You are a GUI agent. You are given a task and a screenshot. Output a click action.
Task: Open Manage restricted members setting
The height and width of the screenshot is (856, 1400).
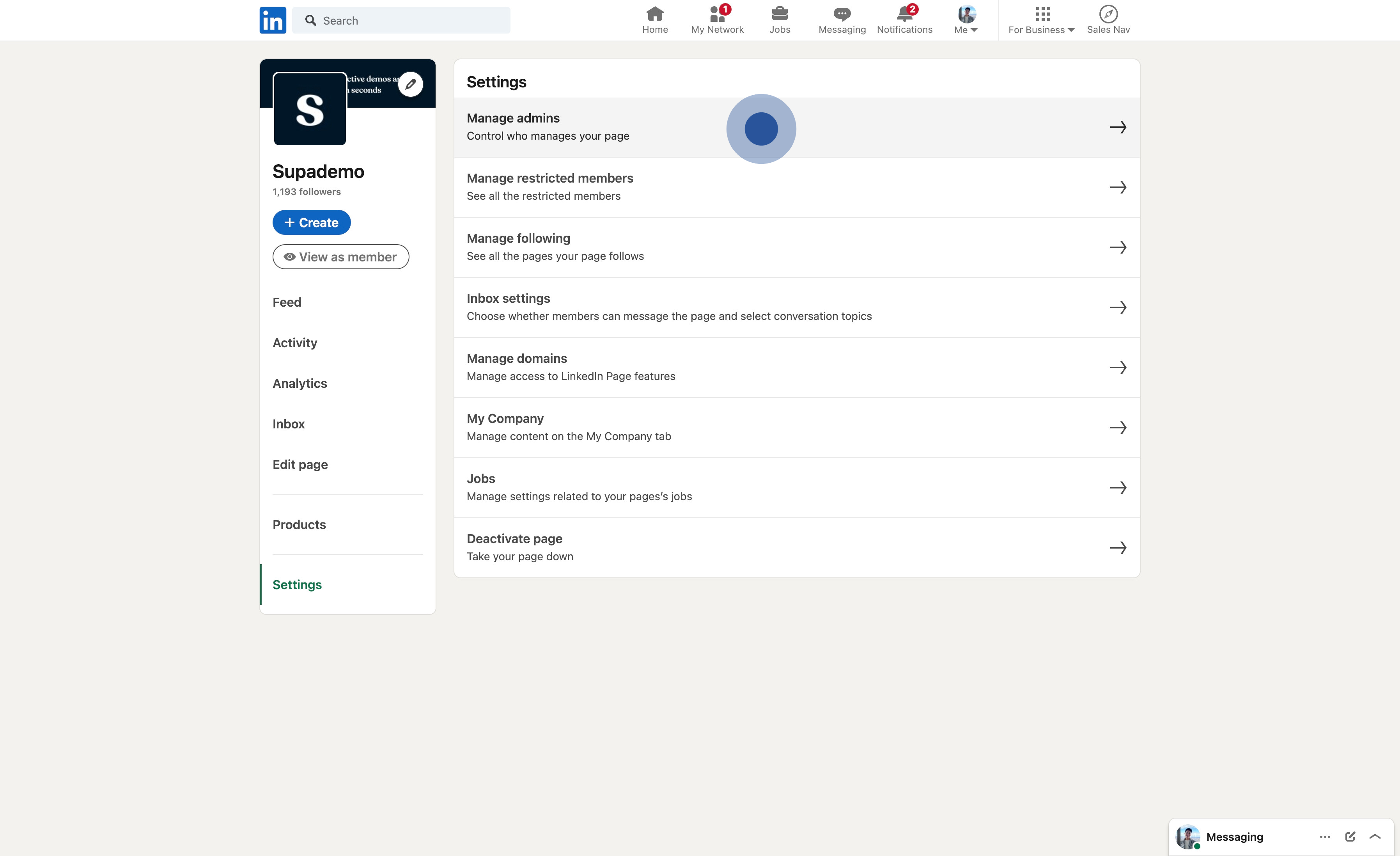click(796, 187)
